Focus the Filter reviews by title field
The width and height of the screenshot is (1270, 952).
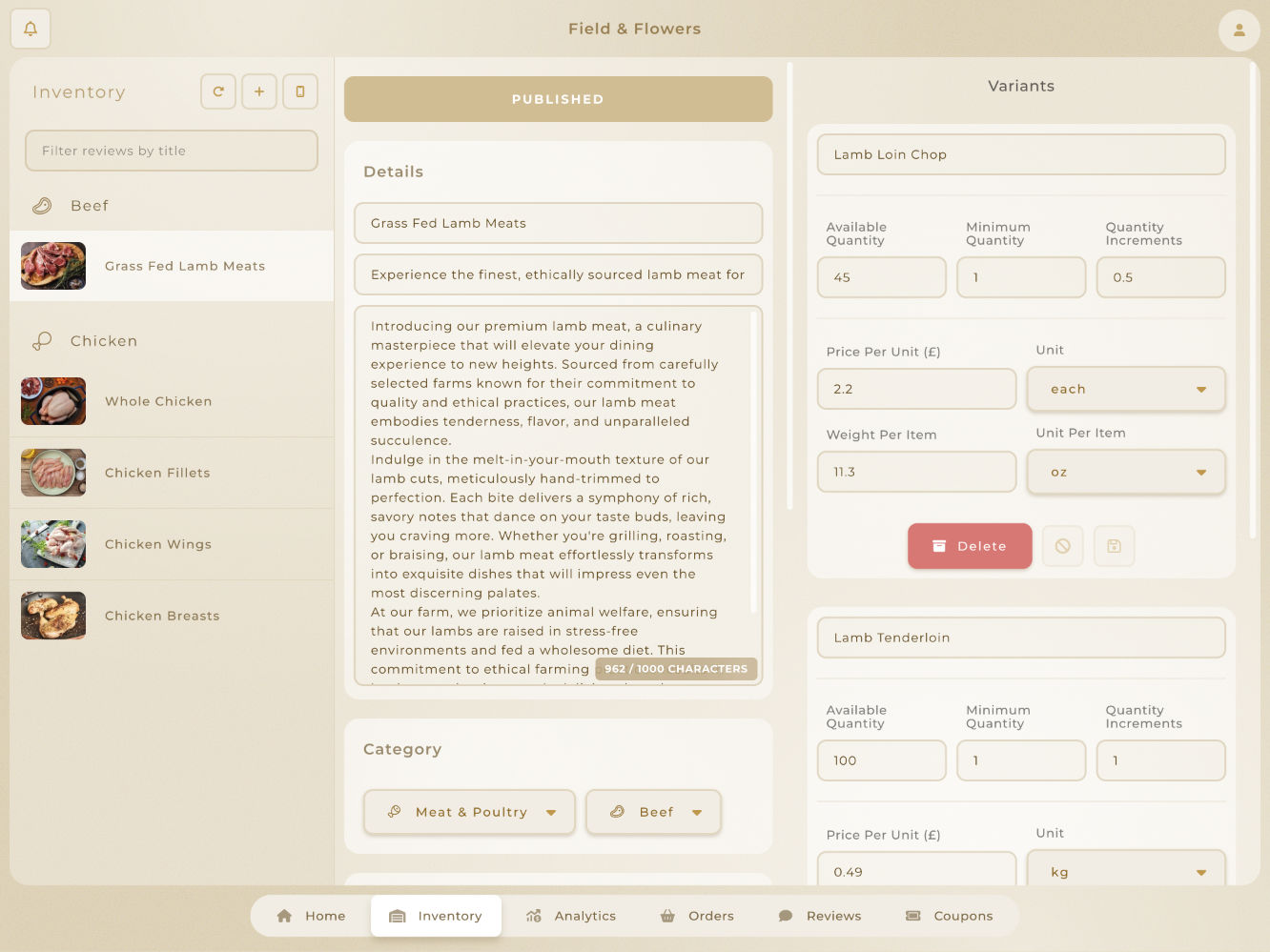click(x=172, y=151)
